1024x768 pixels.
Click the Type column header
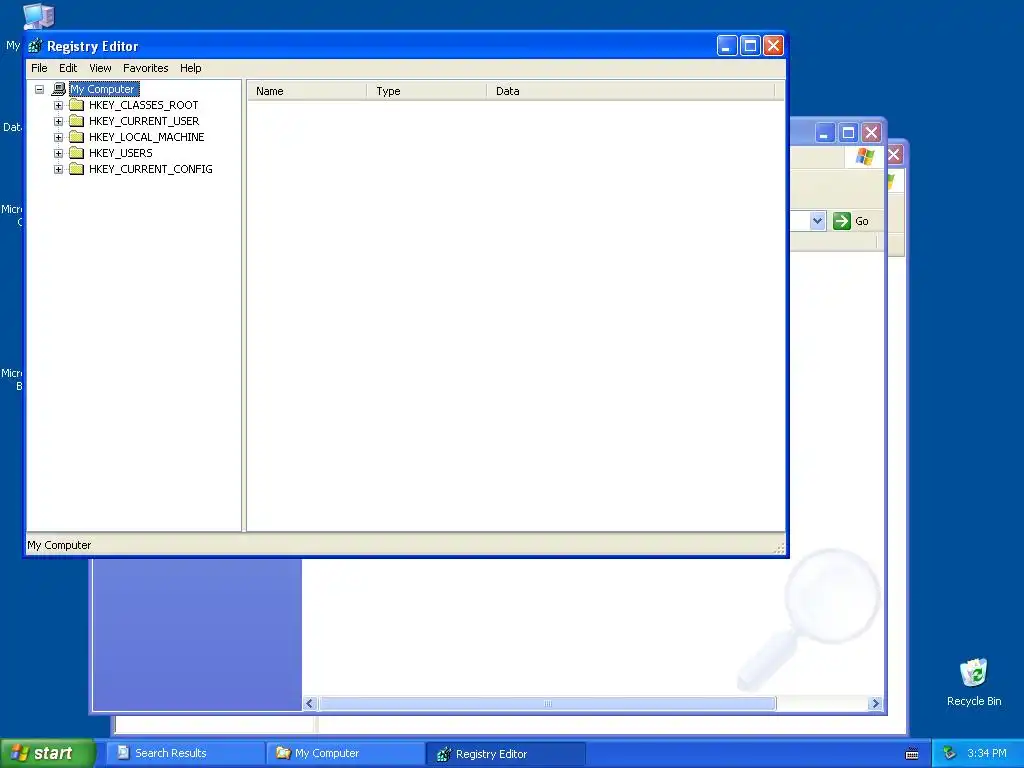pyautogui.click(x=426, y=91)
